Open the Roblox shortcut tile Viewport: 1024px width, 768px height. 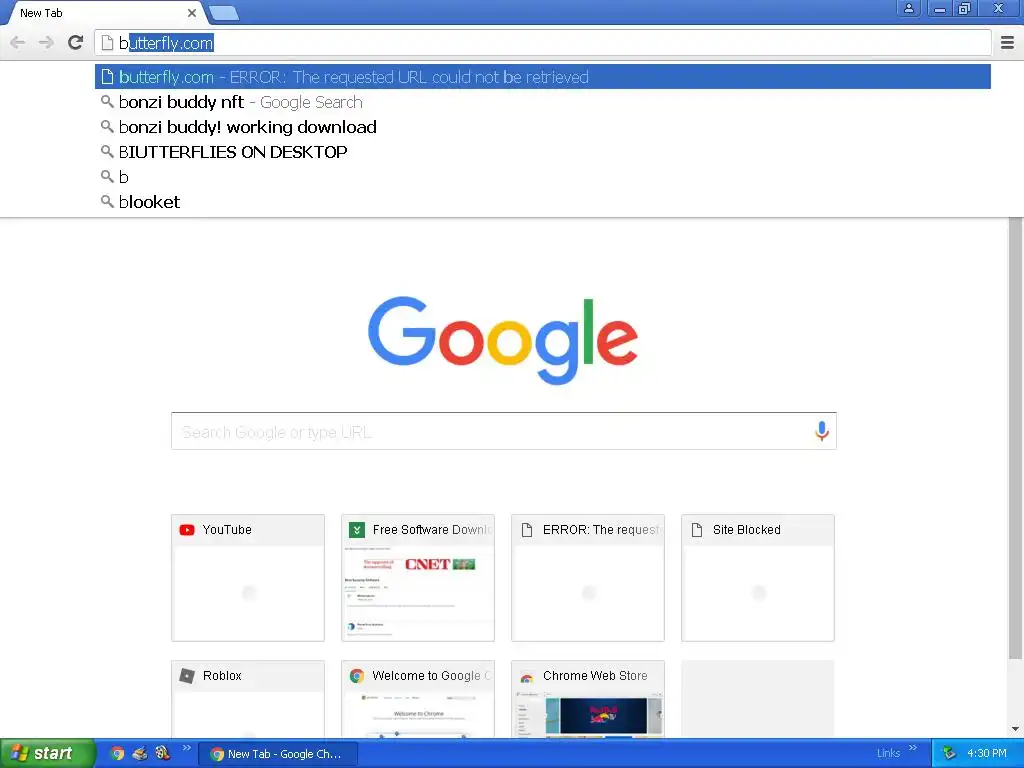[x=248, y=699]
